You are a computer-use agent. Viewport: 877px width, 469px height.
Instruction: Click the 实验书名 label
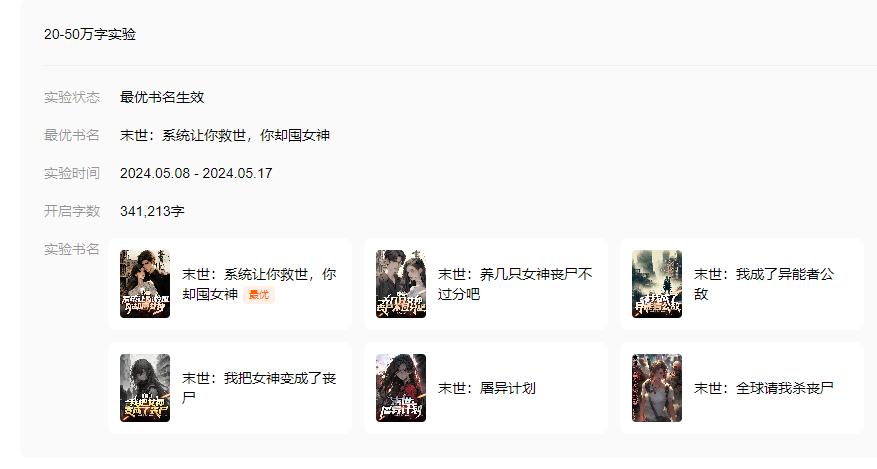coord(72,249)
